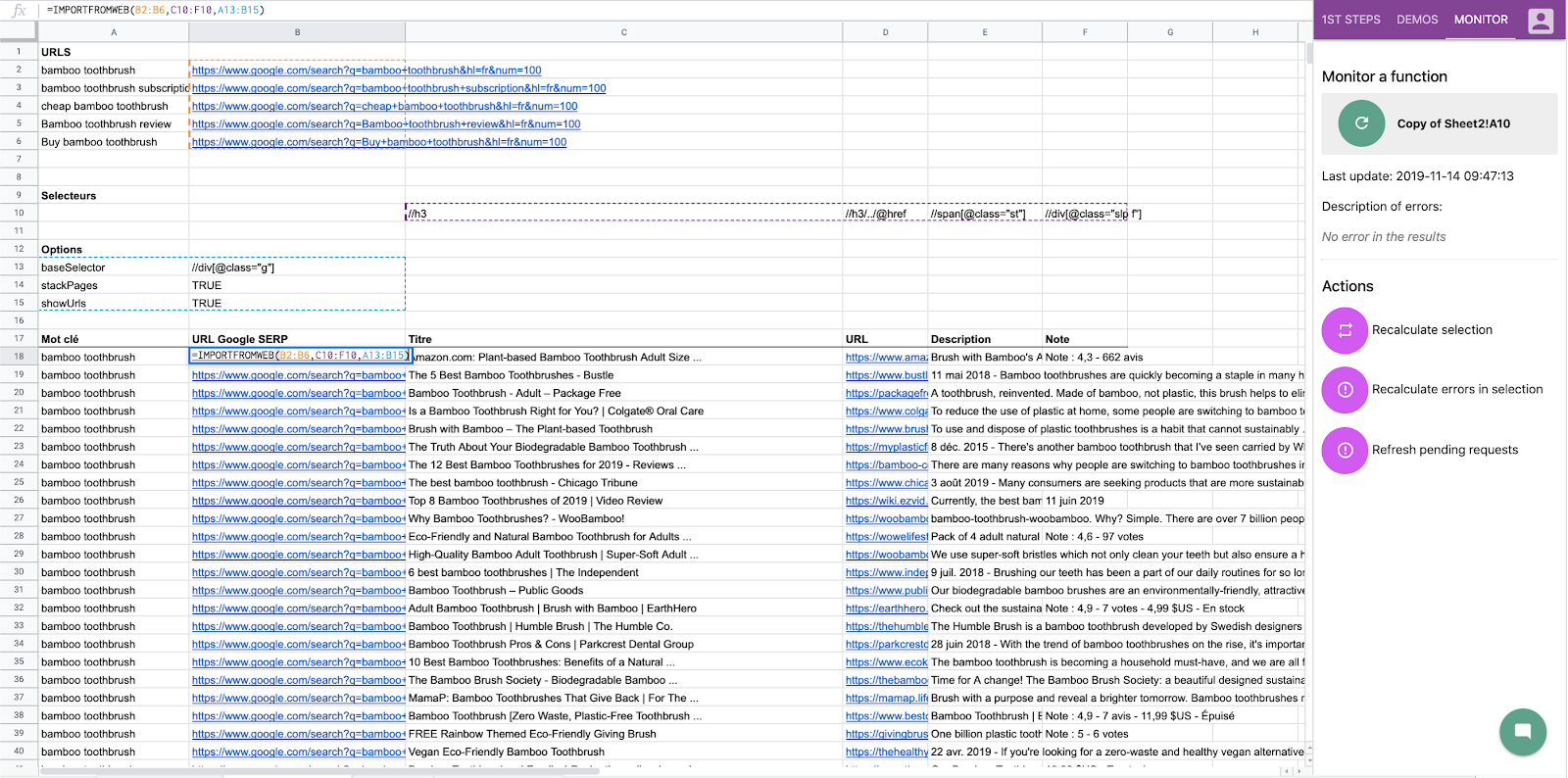Select the "Titre" header cell
The height and width of the screenshot is (778, 1568).
pyautogui.click(x=624, y=339)
